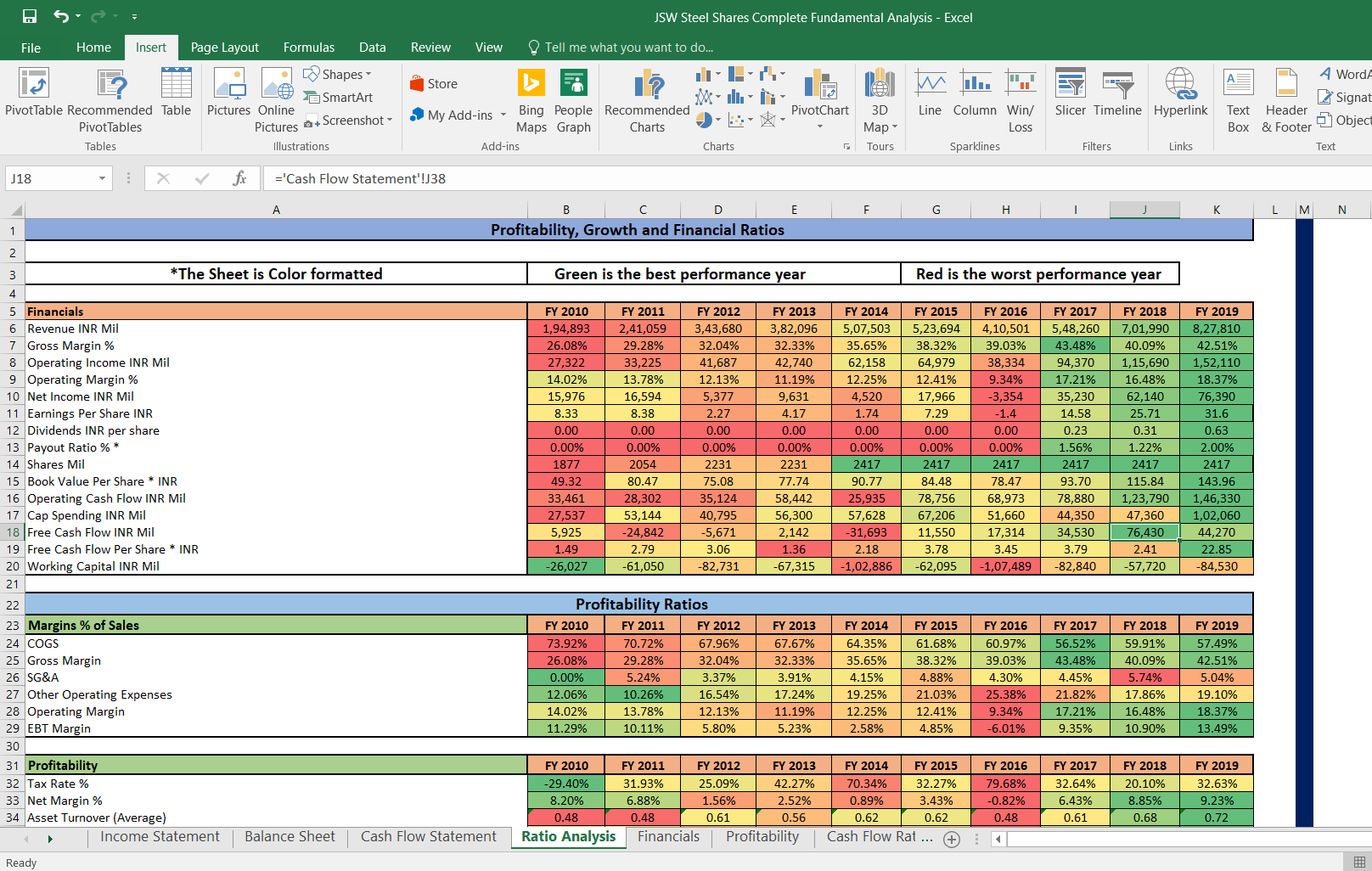
Task: Switch to the Home ribbon tab
Action: (93, 48)
